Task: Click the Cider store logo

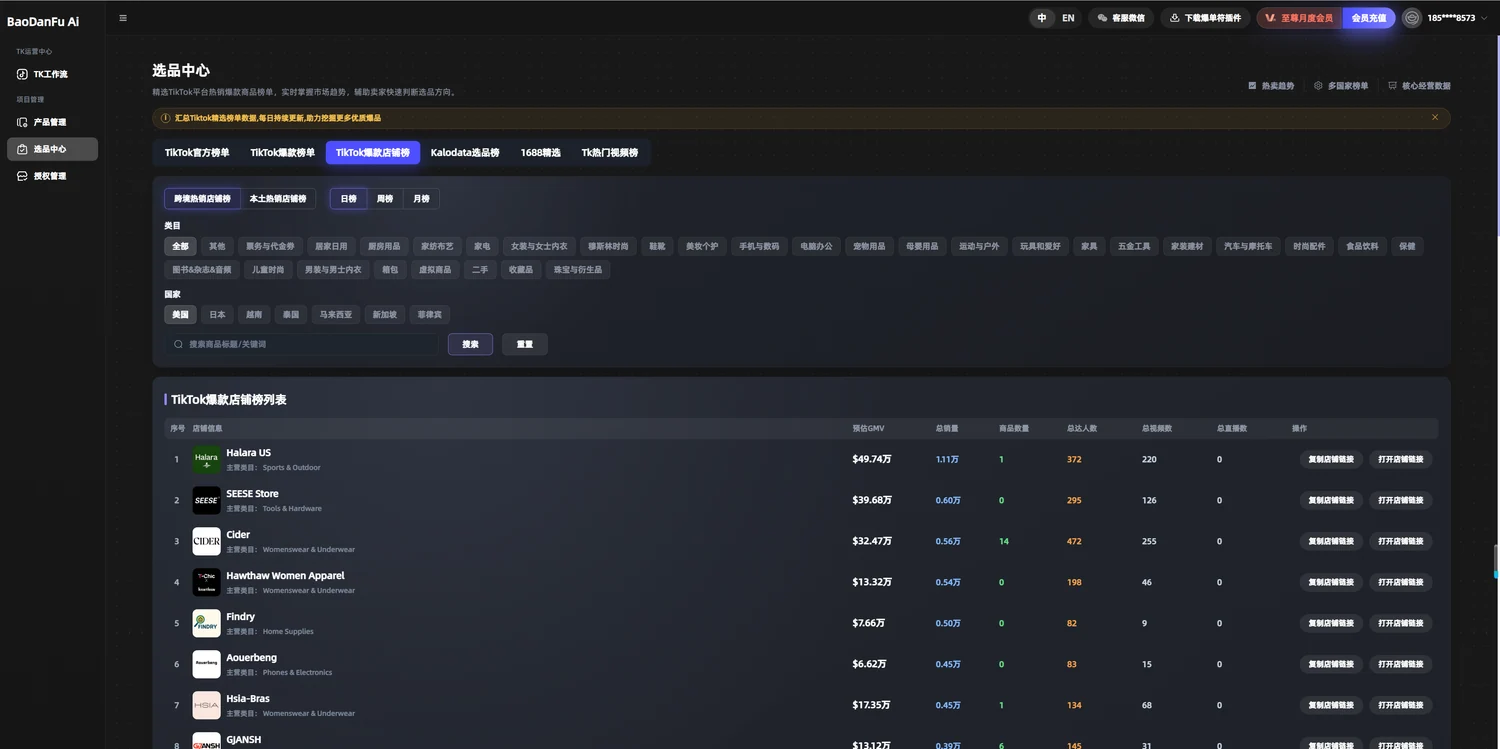Action: [x=207, y=541]
